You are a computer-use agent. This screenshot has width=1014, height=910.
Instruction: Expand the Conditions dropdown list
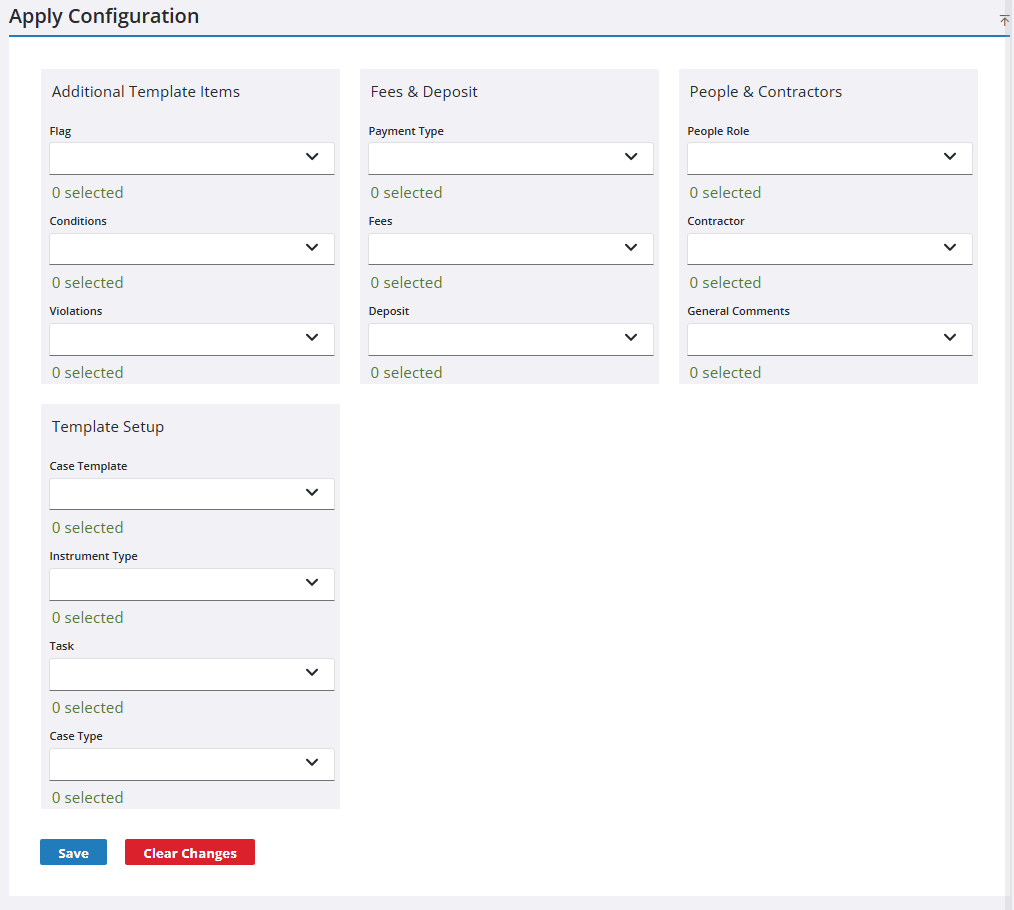coord(191,248)
